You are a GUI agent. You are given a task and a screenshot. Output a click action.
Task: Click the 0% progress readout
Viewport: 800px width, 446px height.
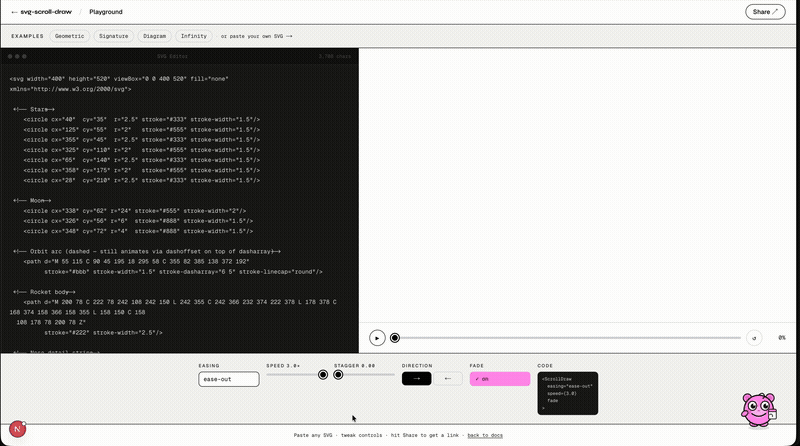[x=782, y=338]
